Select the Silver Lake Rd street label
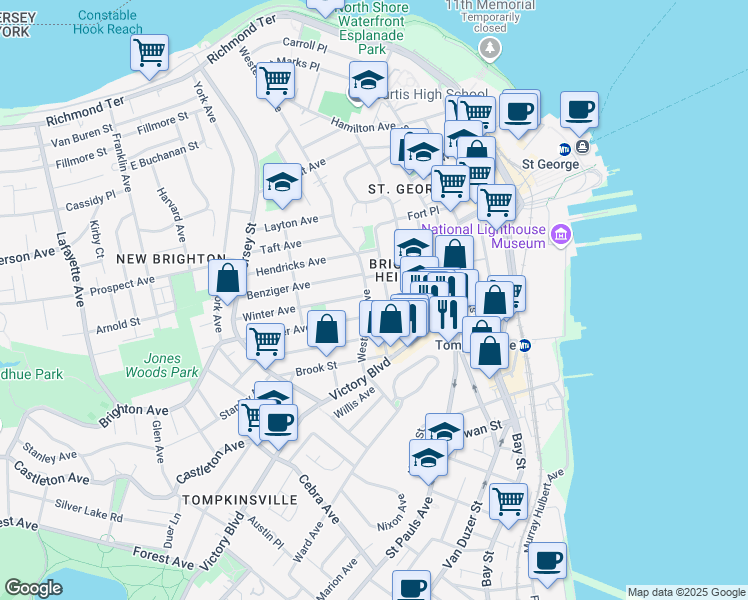The height and width of the screenshot is (600, 748). point(88,511)
